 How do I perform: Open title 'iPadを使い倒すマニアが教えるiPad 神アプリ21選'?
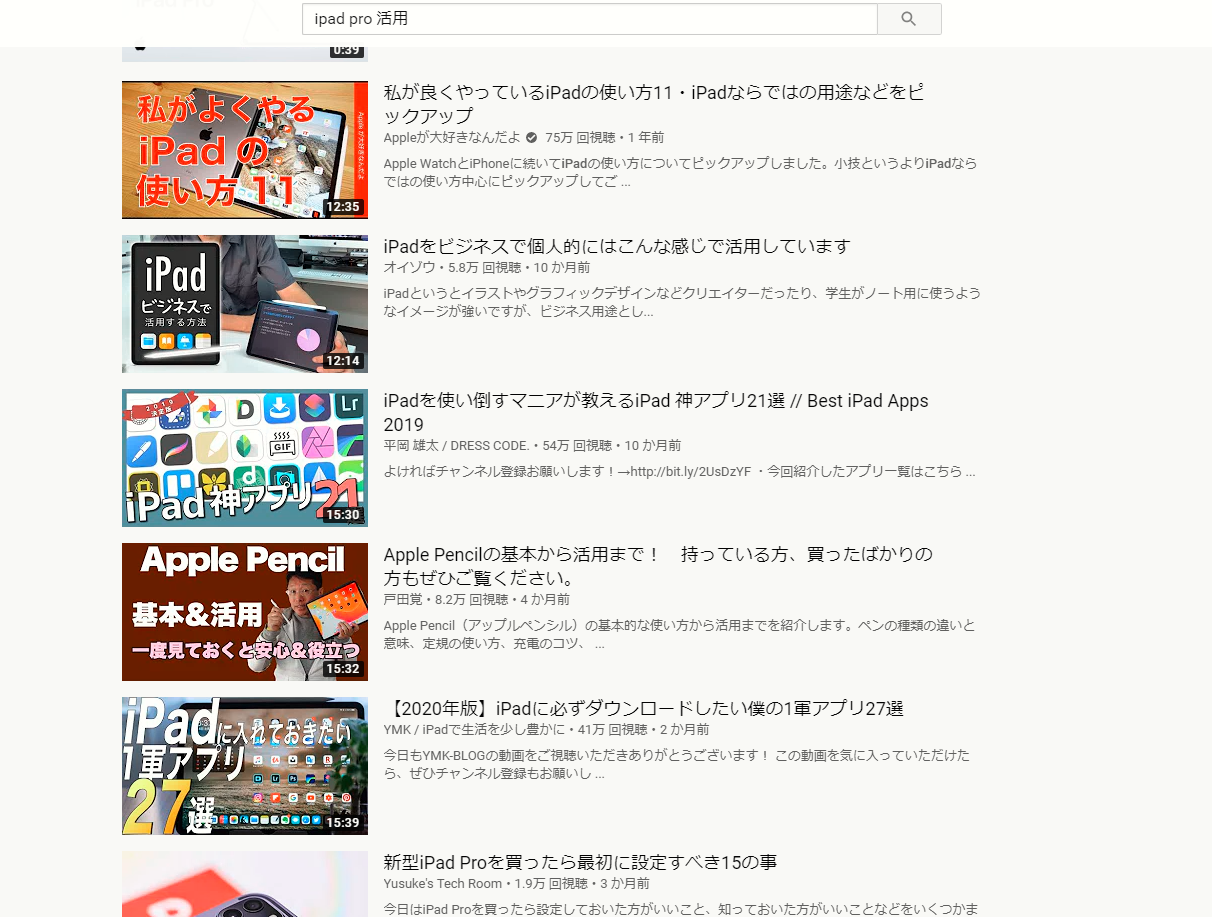(656, 412)
